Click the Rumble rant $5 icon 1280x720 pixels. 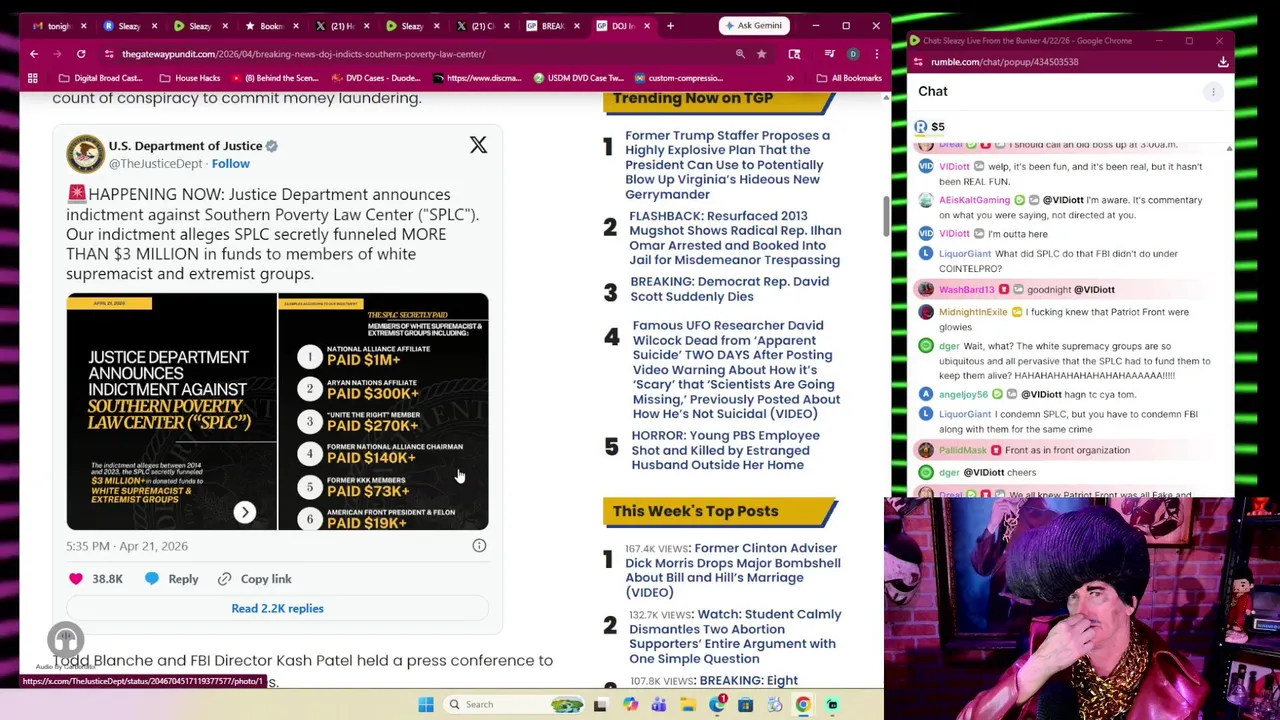coord(930,127)
